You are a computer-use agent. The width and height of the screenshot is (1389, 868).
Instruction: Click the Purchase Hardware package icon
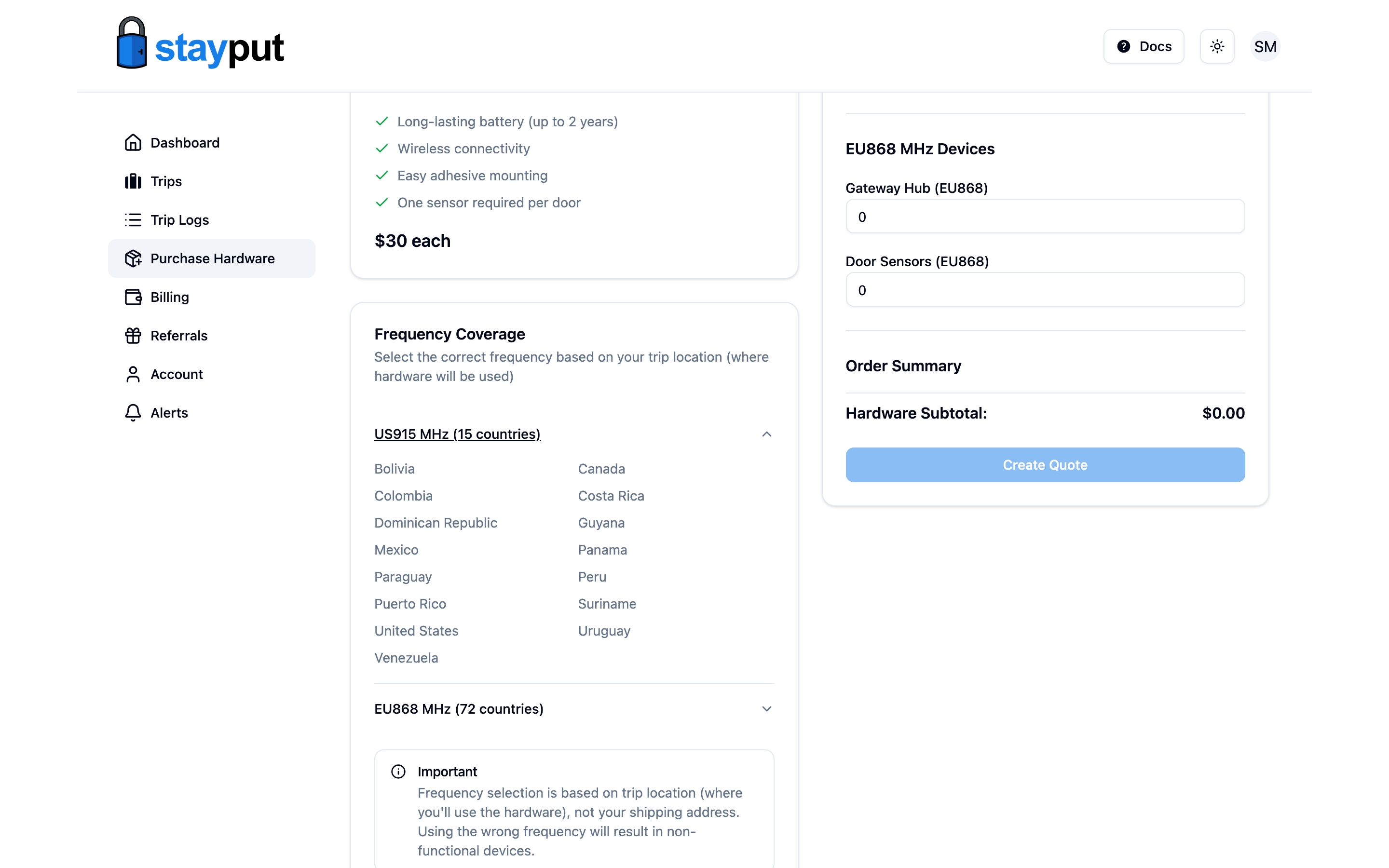point(133,258)
